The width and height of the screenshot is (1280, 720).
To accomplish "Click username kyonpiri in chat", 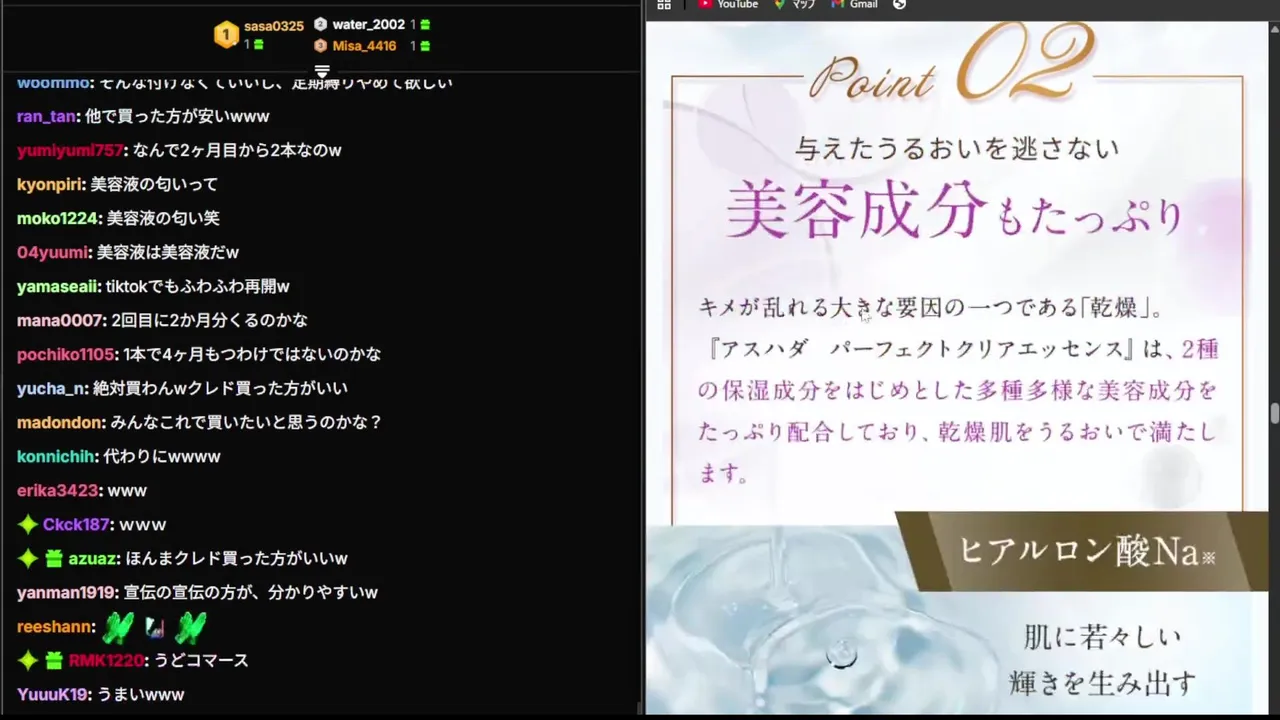I will pyautogui.click(x=49, y=184).
